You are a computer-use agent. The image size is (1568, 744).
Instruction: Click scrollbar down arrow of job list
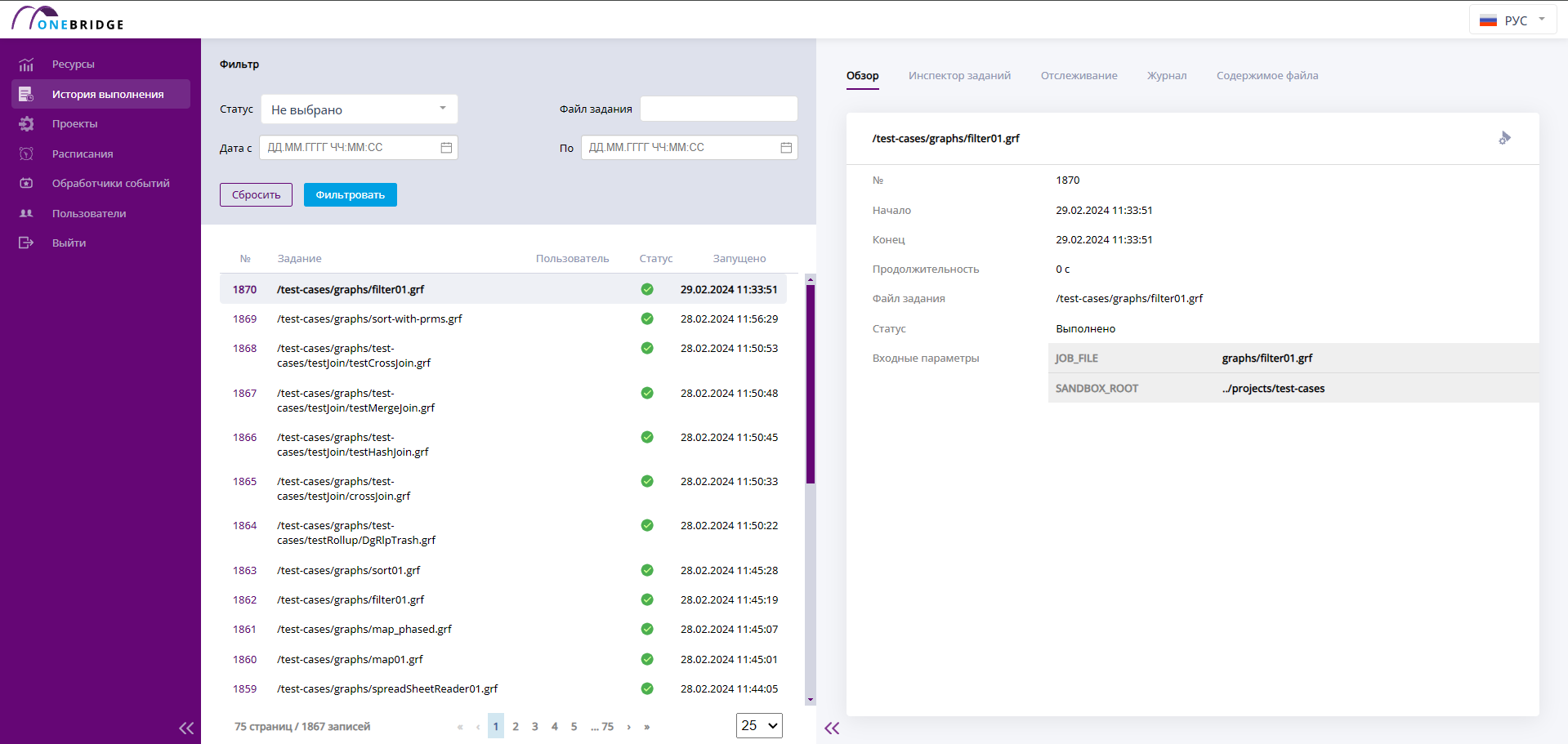(811, 700)
